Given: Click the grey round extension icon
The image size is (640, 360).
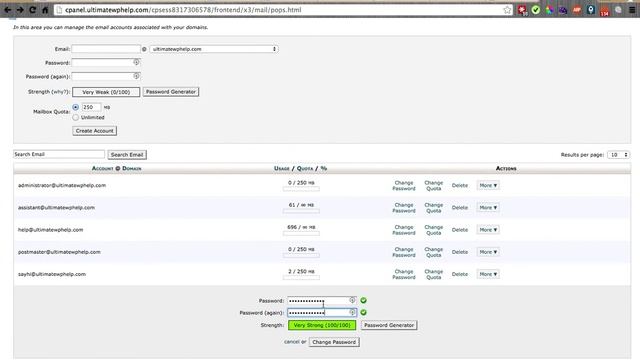Looking at the screenshot, I should [618, 10].
